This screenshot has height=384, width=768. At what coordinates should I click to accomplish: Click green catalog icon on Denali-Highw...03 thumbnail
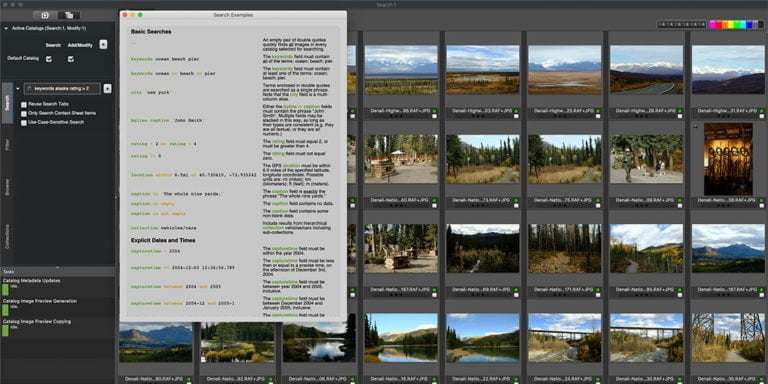click(516, 111)
